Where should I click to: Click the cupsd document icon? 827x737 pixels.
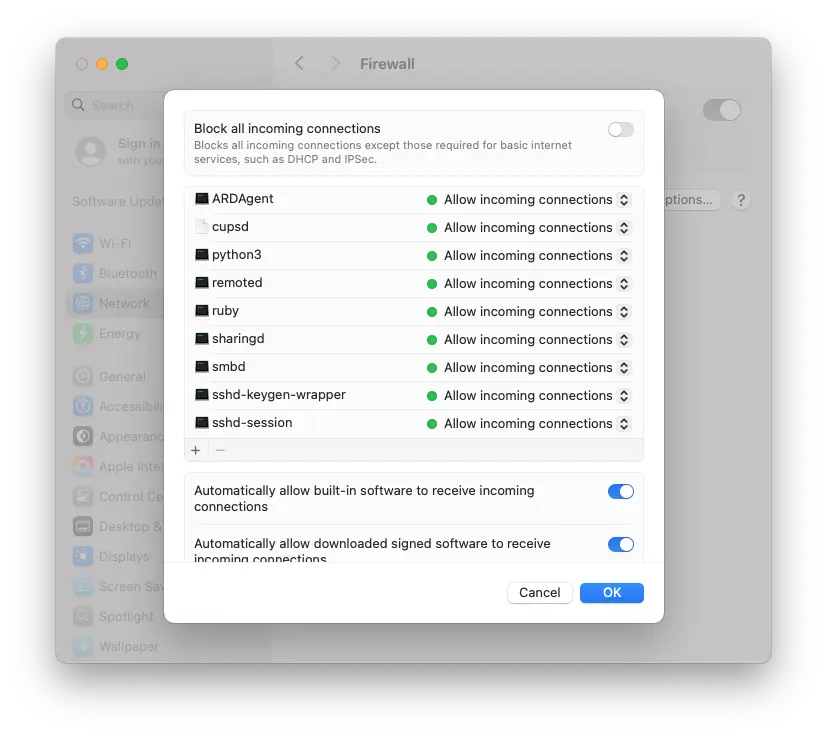203,227
